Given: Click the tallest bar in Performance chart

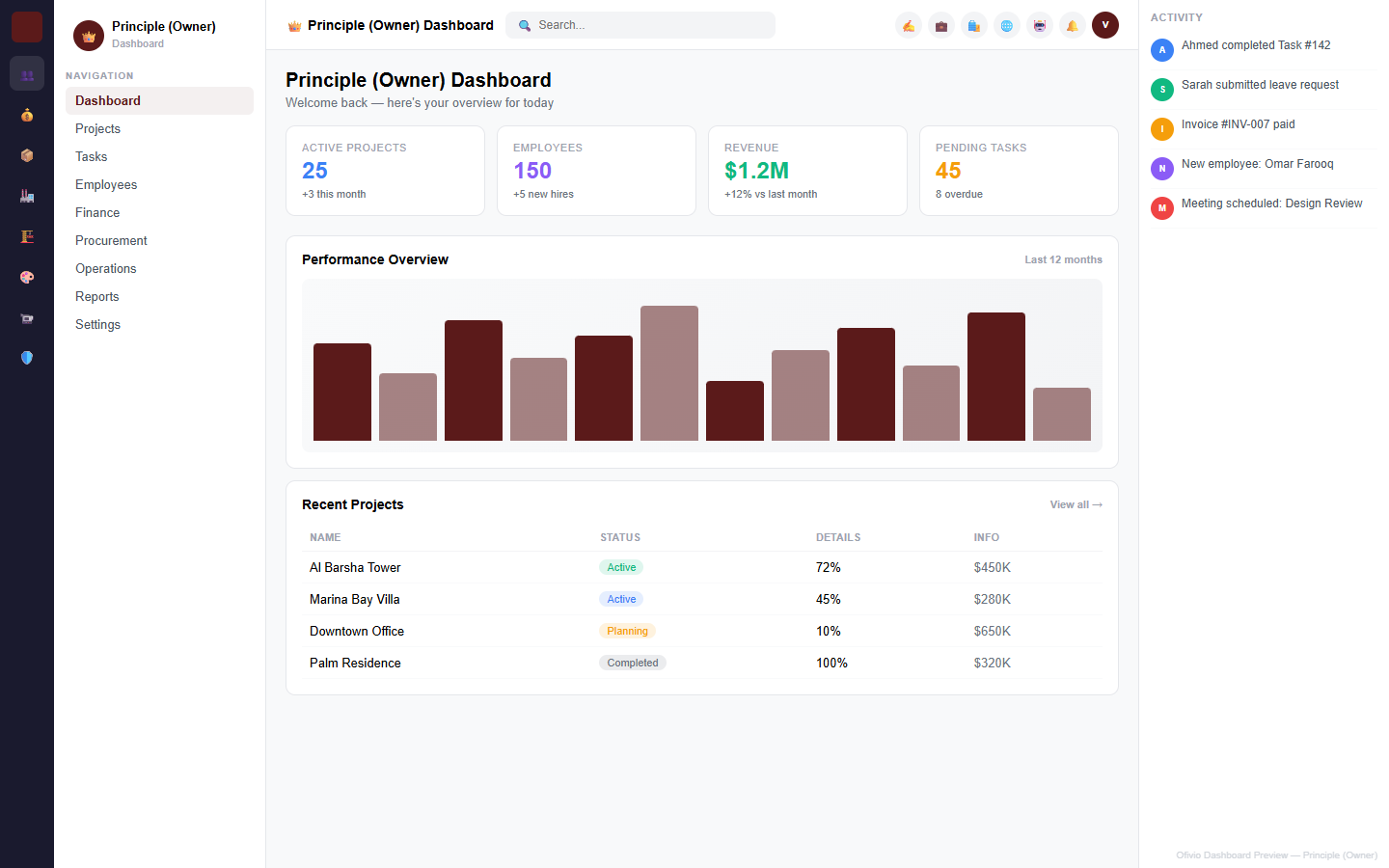Looking at the screenshot, I should point(669,373).
